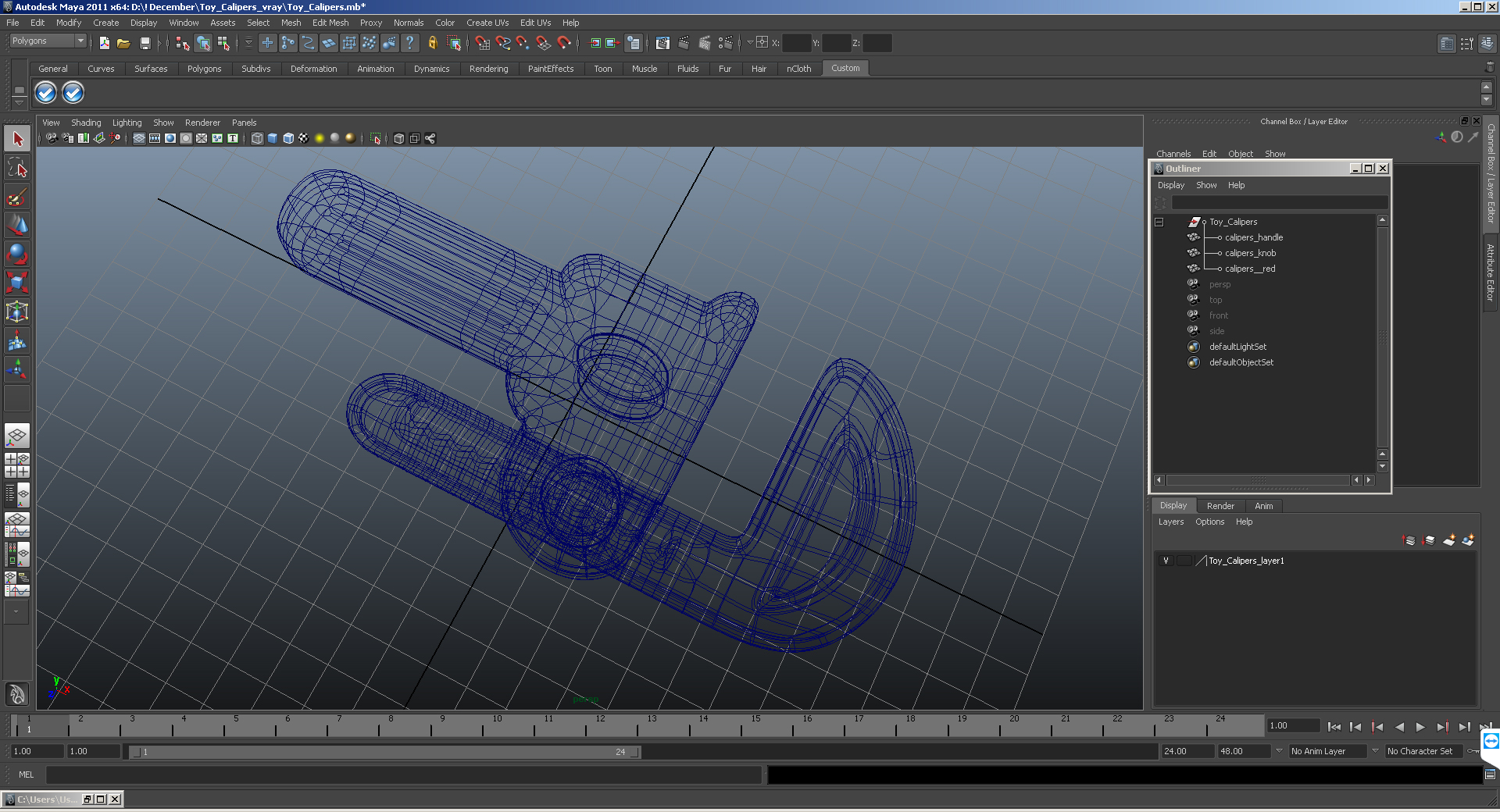Select defaultLightSet in the Outliner
Viewport: 1500px width, 812px height.
click(x=1237, y=347)
